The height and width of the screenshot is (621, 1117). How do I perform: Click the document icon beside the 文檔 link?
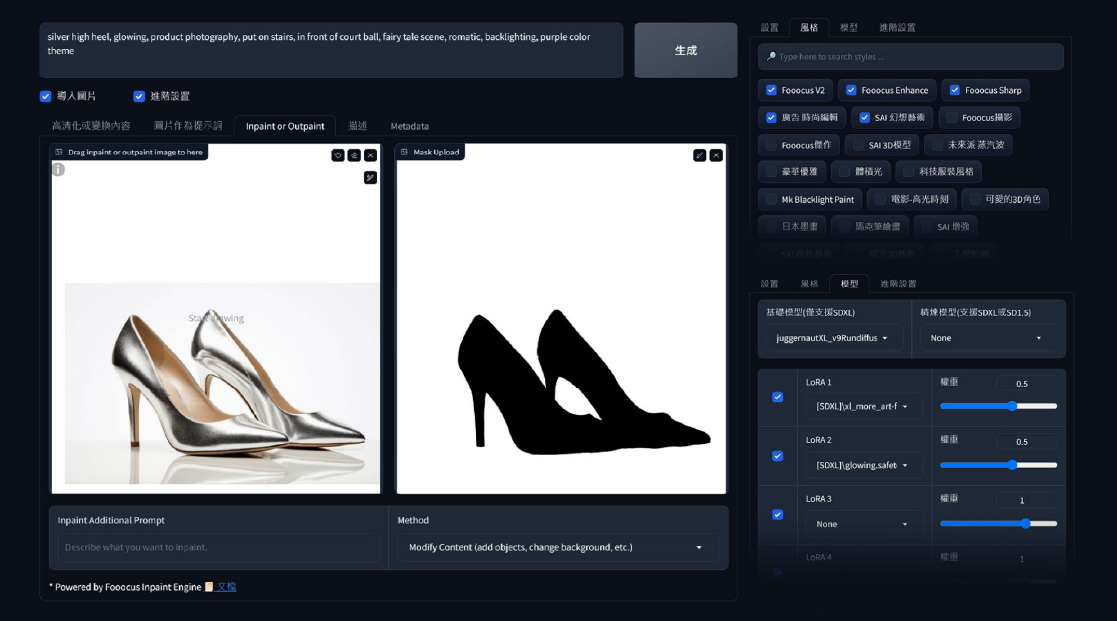(x=209, y=587)
